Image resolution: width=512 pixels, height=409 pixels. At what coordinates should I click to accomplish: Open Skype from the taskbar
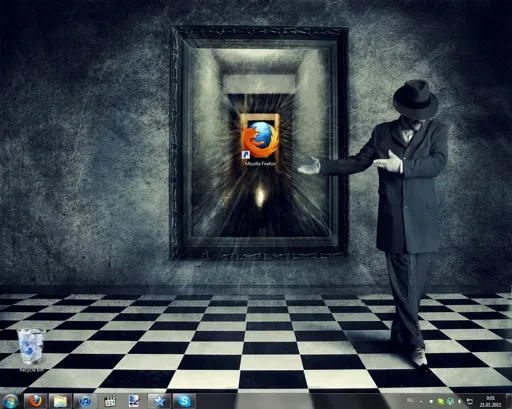pyautogui.click(x=184, y=401)
